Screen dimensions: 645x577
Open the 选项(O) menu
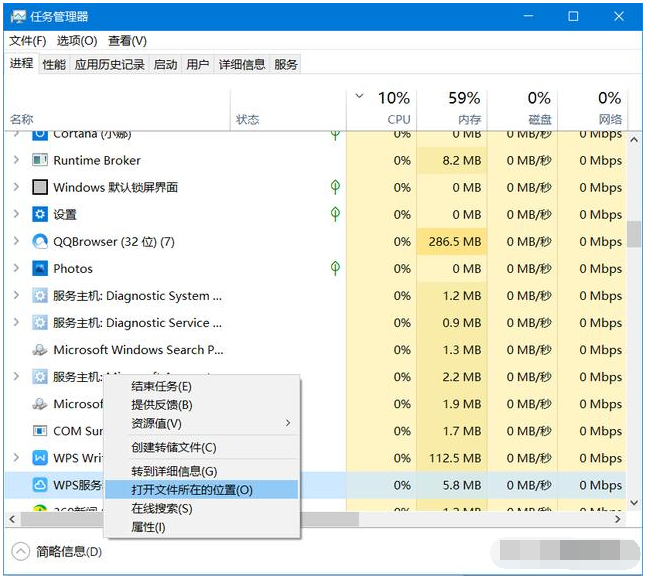[x=77, y=41]
